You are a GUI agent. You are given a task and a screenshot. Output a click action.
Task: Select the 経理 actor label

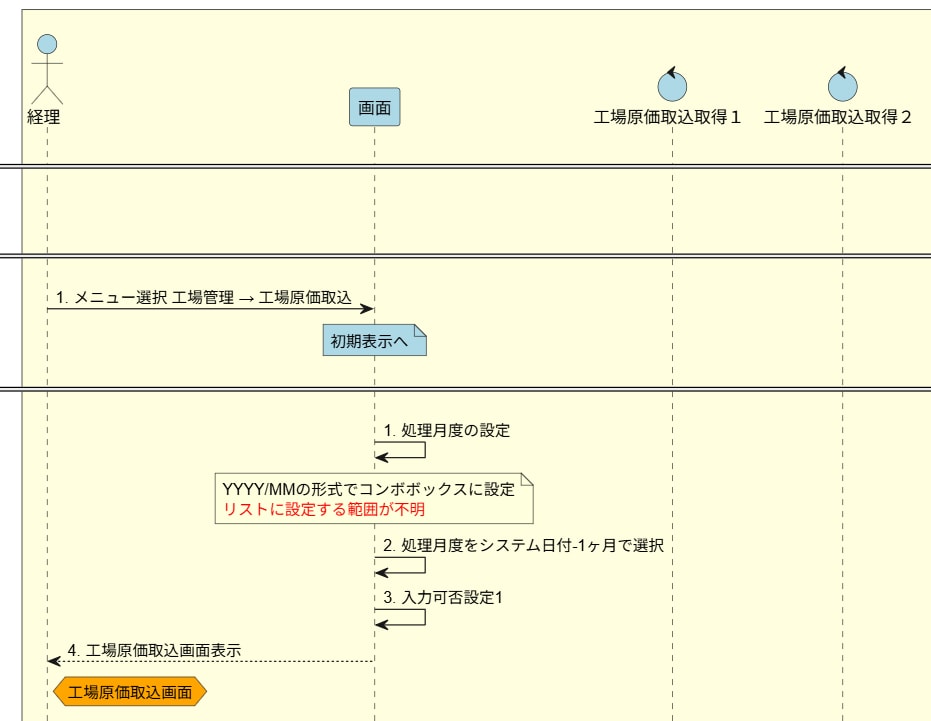43,117
